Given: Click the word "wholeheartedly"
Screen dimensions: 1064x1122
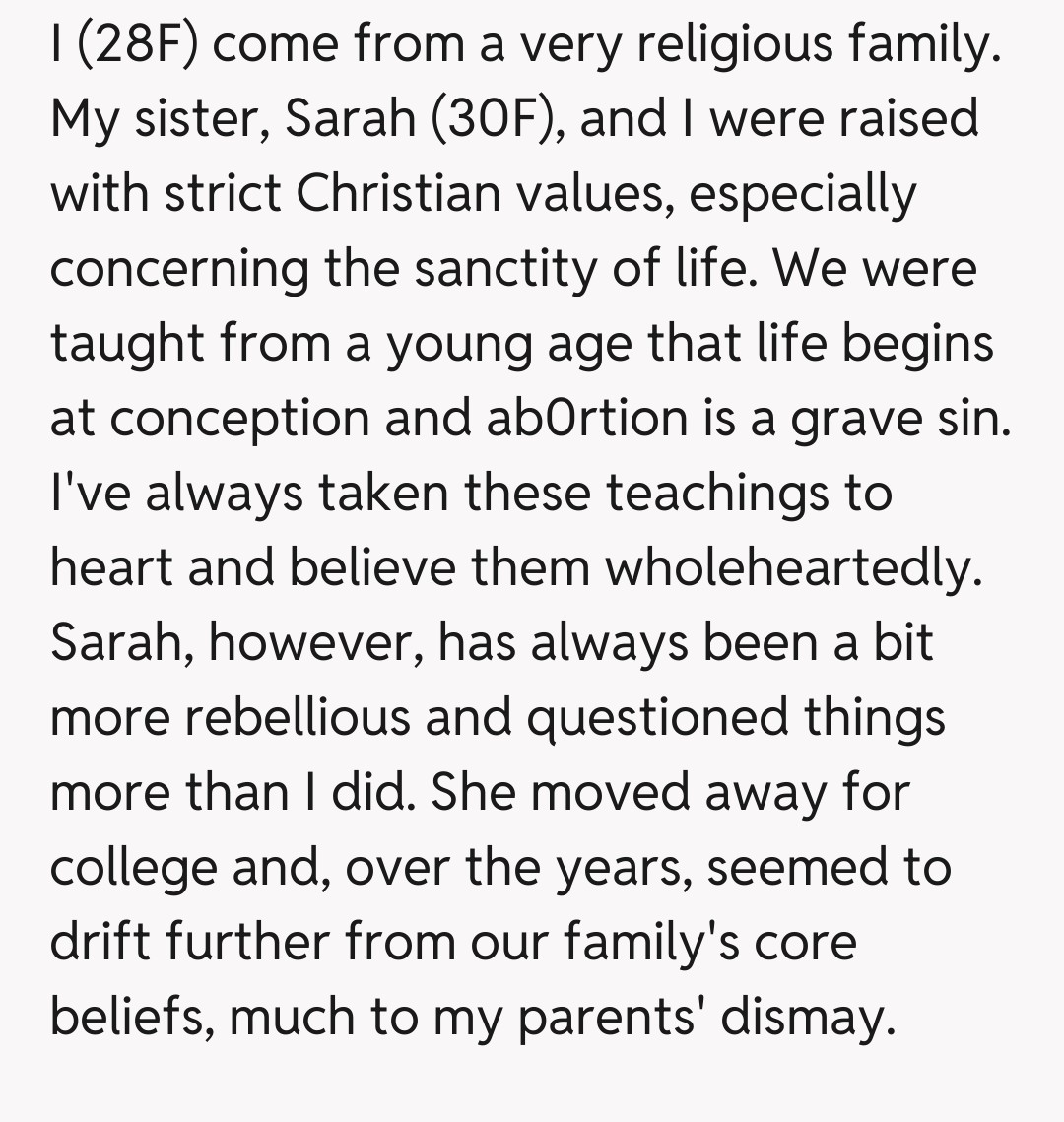Looking at the screenshot, I should (x=793, y=568).
